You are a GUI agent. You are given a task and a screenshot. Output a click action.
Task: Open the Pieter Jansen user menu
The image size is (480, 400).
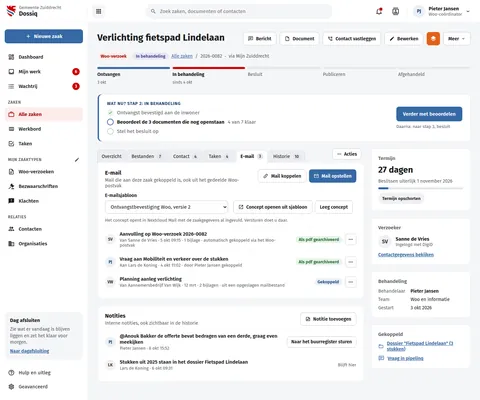tap(442, 11)
